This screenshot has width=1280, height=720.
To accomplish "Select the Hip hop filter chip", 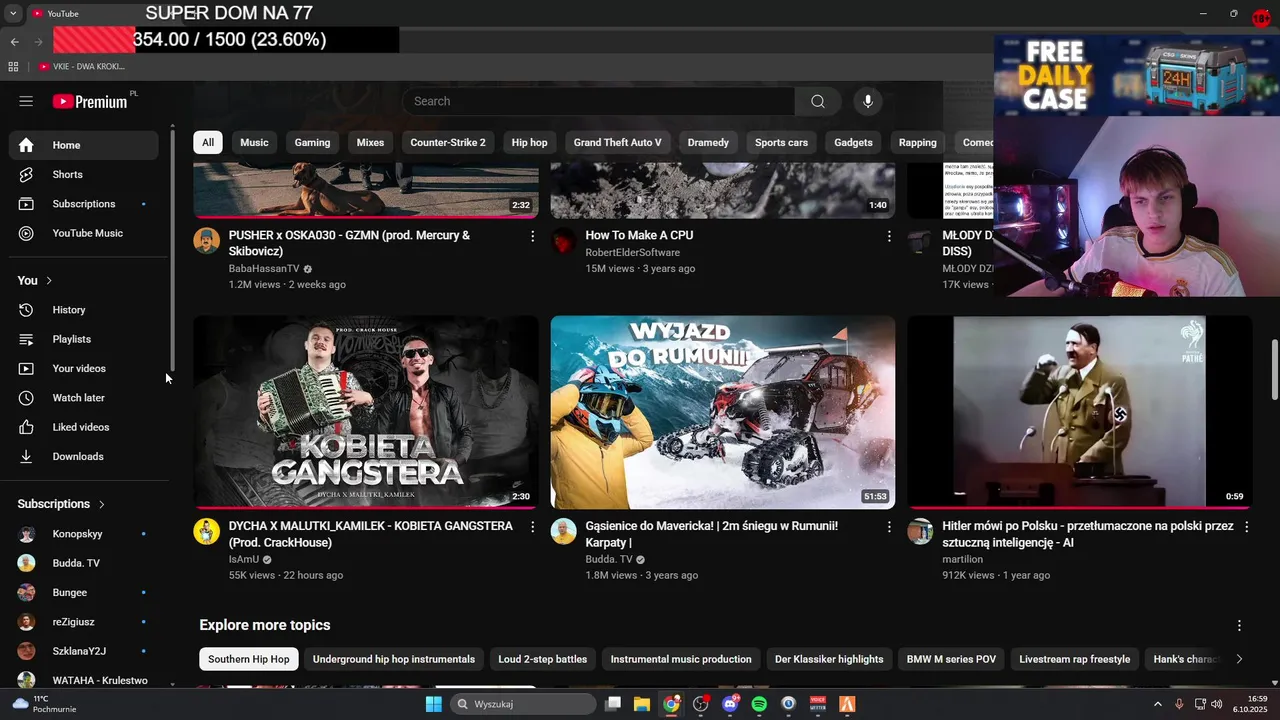I will click(x=529, y=143).
